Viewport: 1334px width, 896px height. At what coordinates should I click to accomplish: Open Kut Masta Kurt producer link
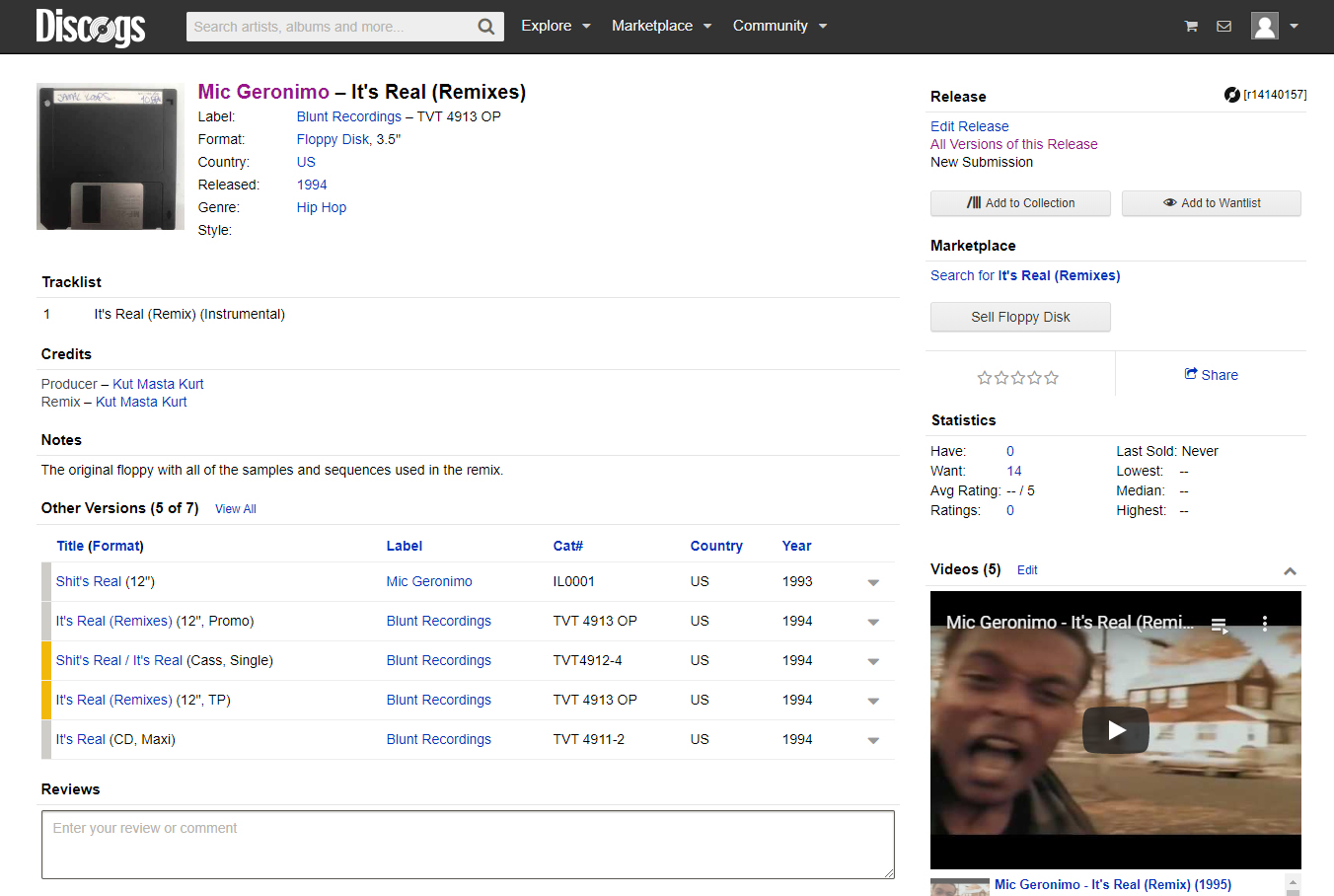point(158,384)
